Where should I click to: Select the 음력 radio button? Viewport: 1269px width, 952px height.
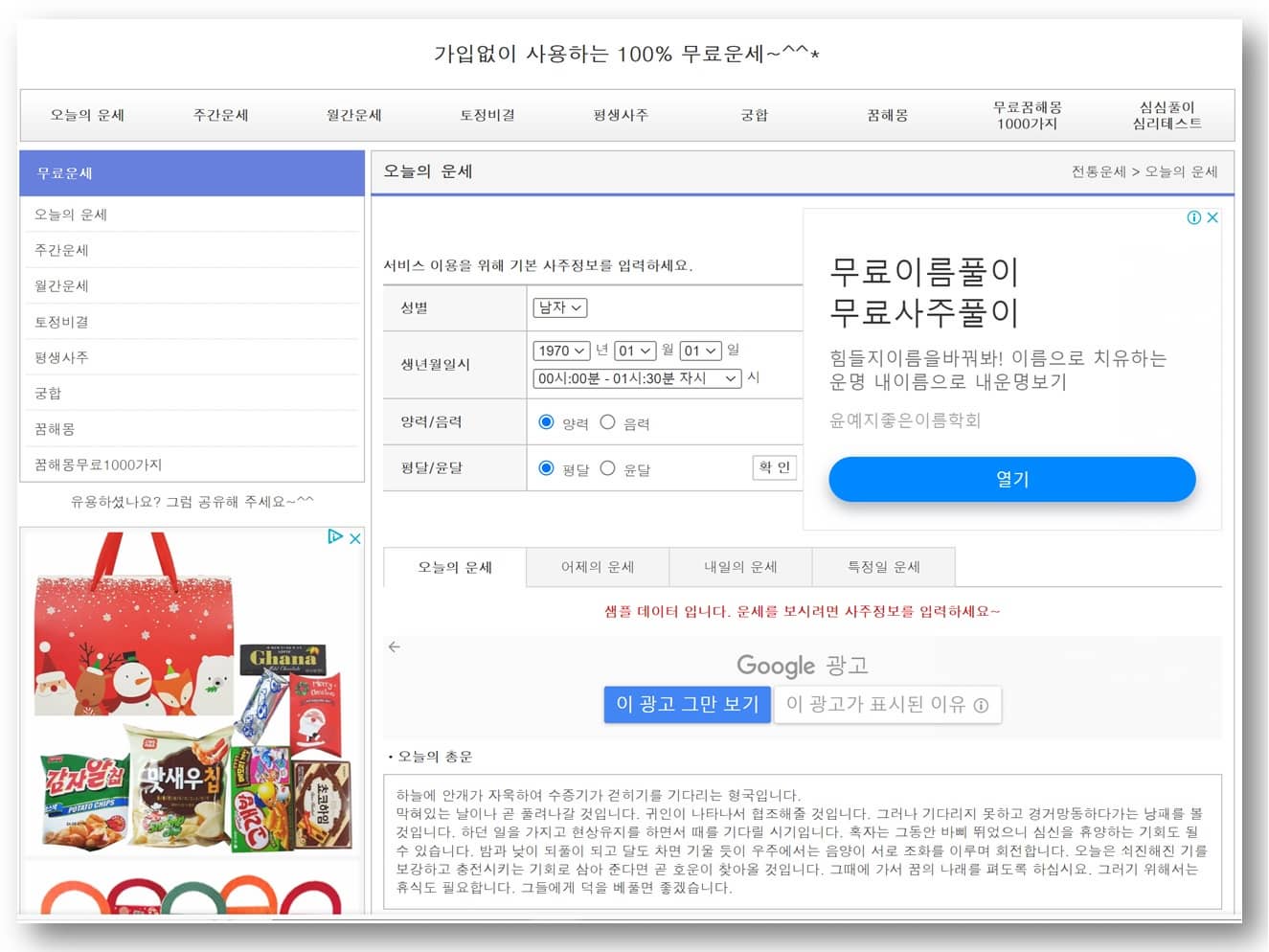[609, 421]
